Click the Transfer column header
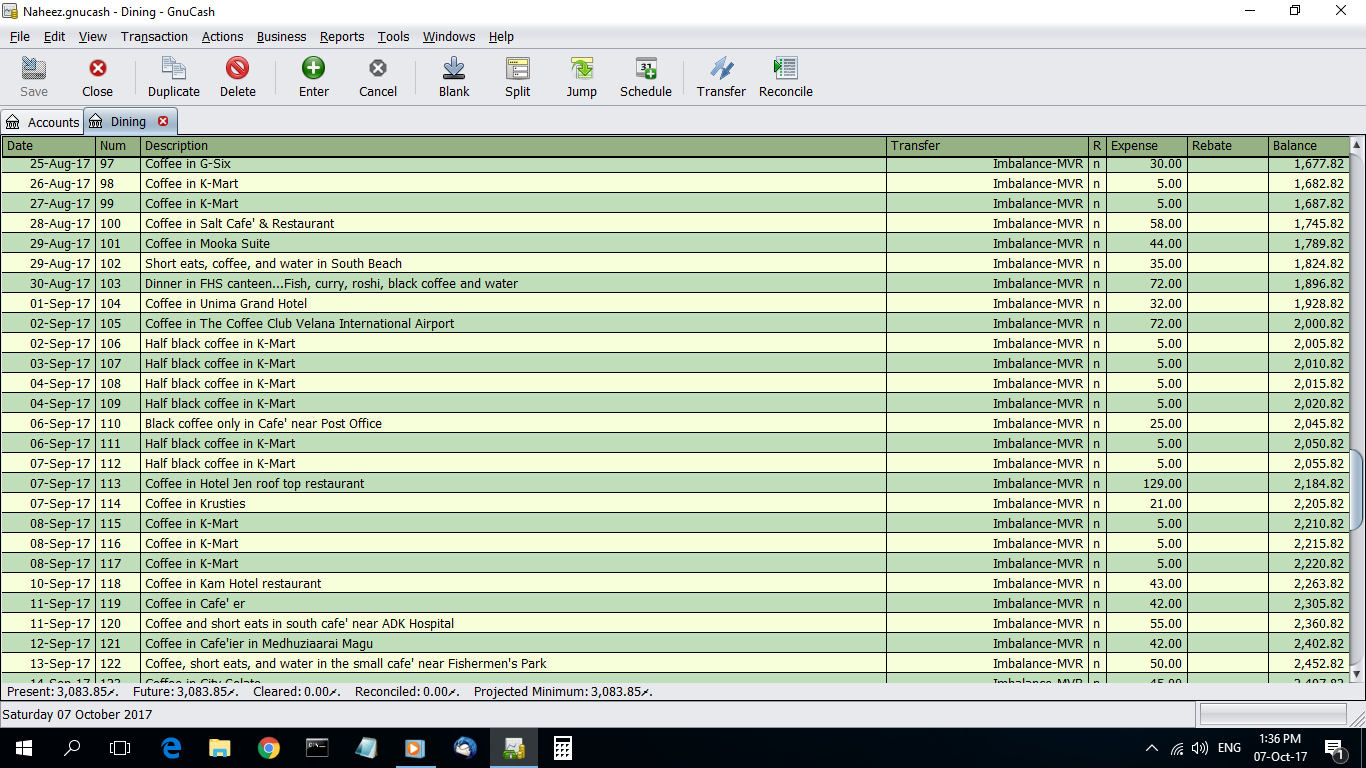This screenshot has height=768, width=1366. click(988, 146)
